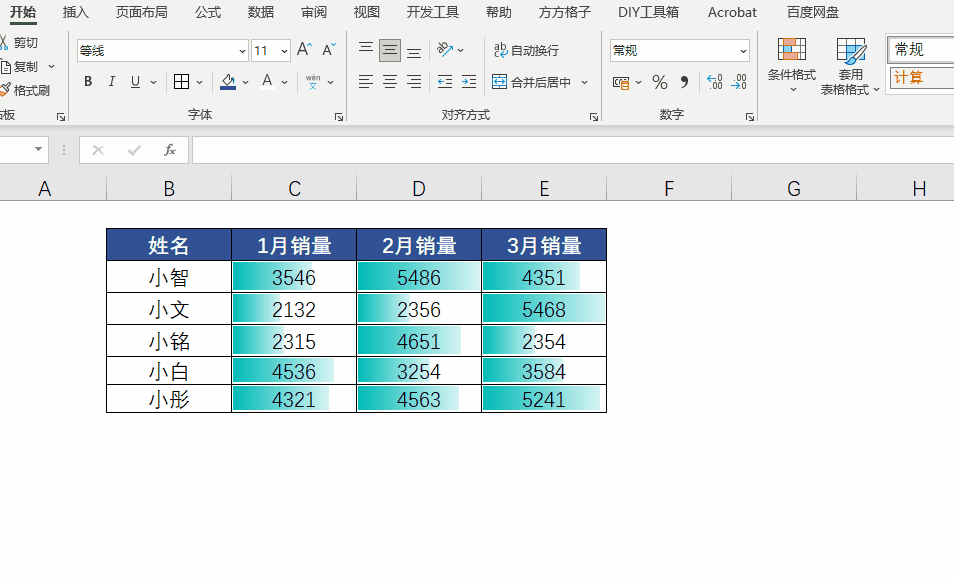Viewport: 954px width, 580px height.
Task: Select cell with value 5486
Action: [419, 277]
